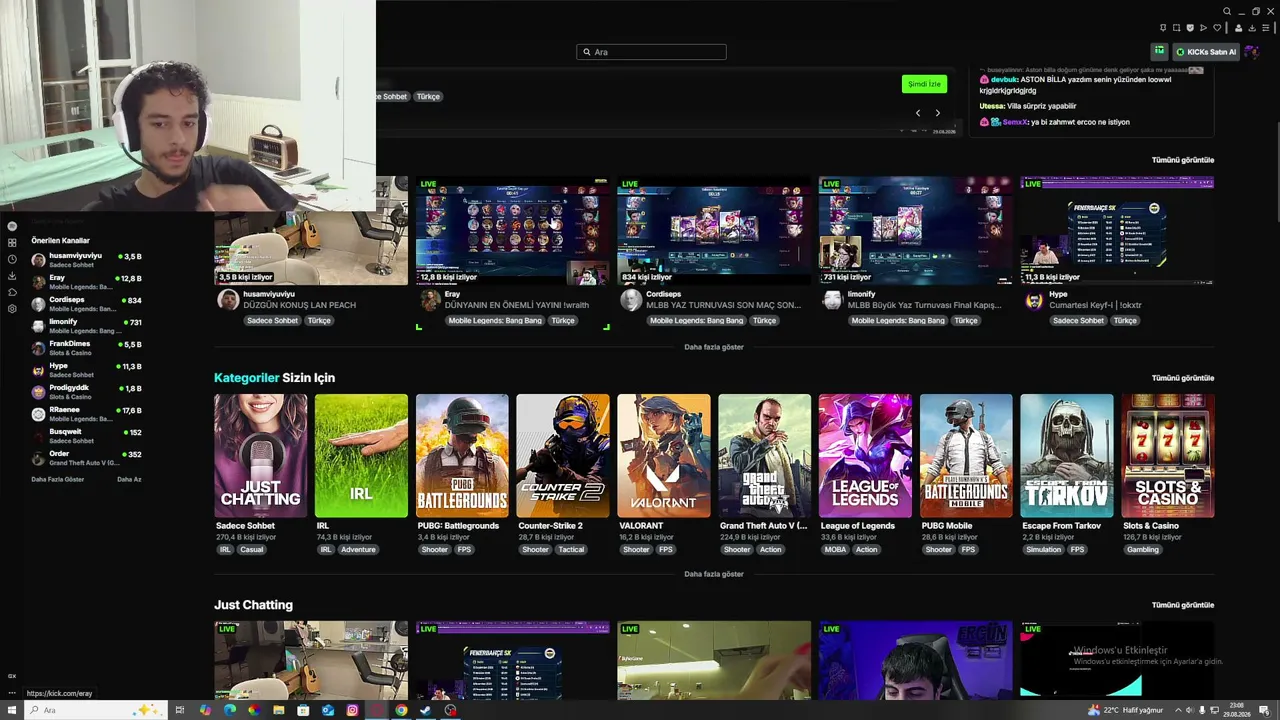Select the League of Legends category card

pos(865,456)
